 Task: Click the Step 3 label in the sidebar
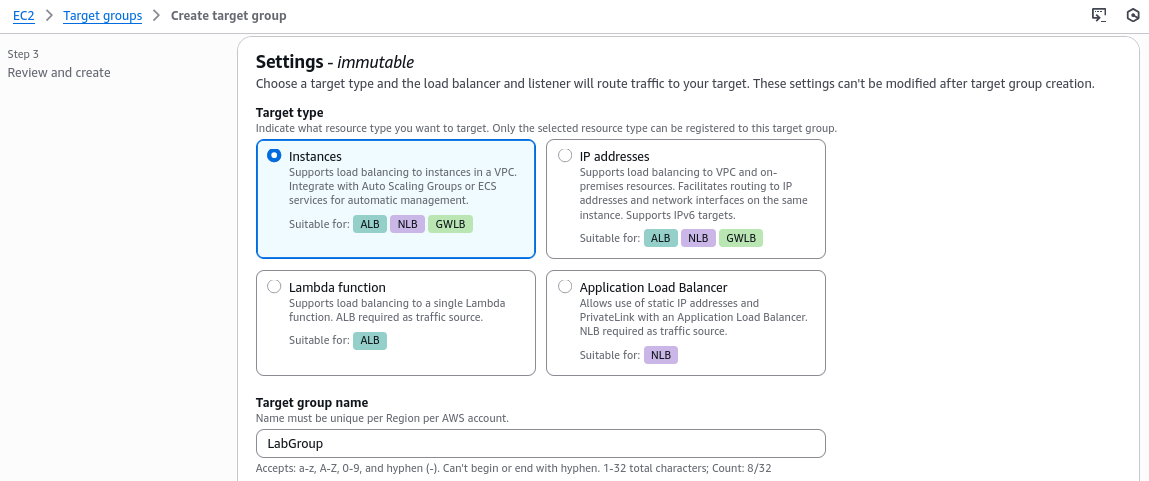coord(23,54)
